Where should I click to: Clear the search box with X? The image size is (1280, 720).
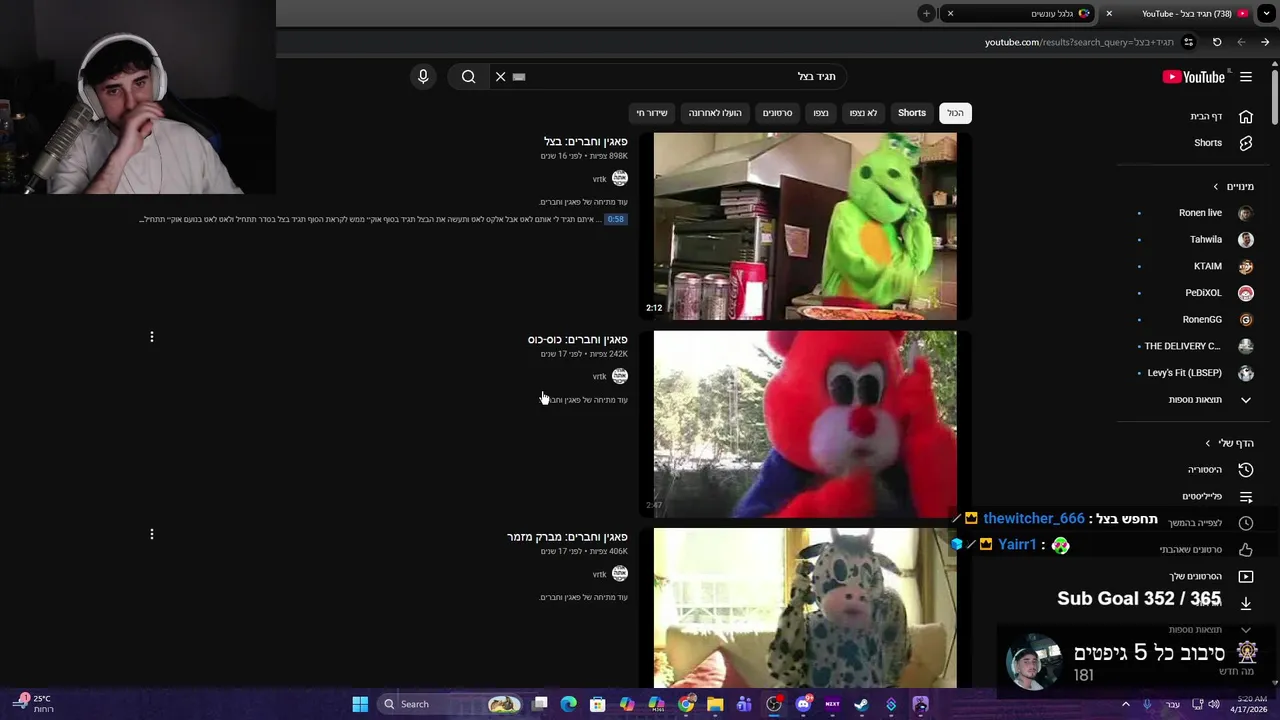501,77
